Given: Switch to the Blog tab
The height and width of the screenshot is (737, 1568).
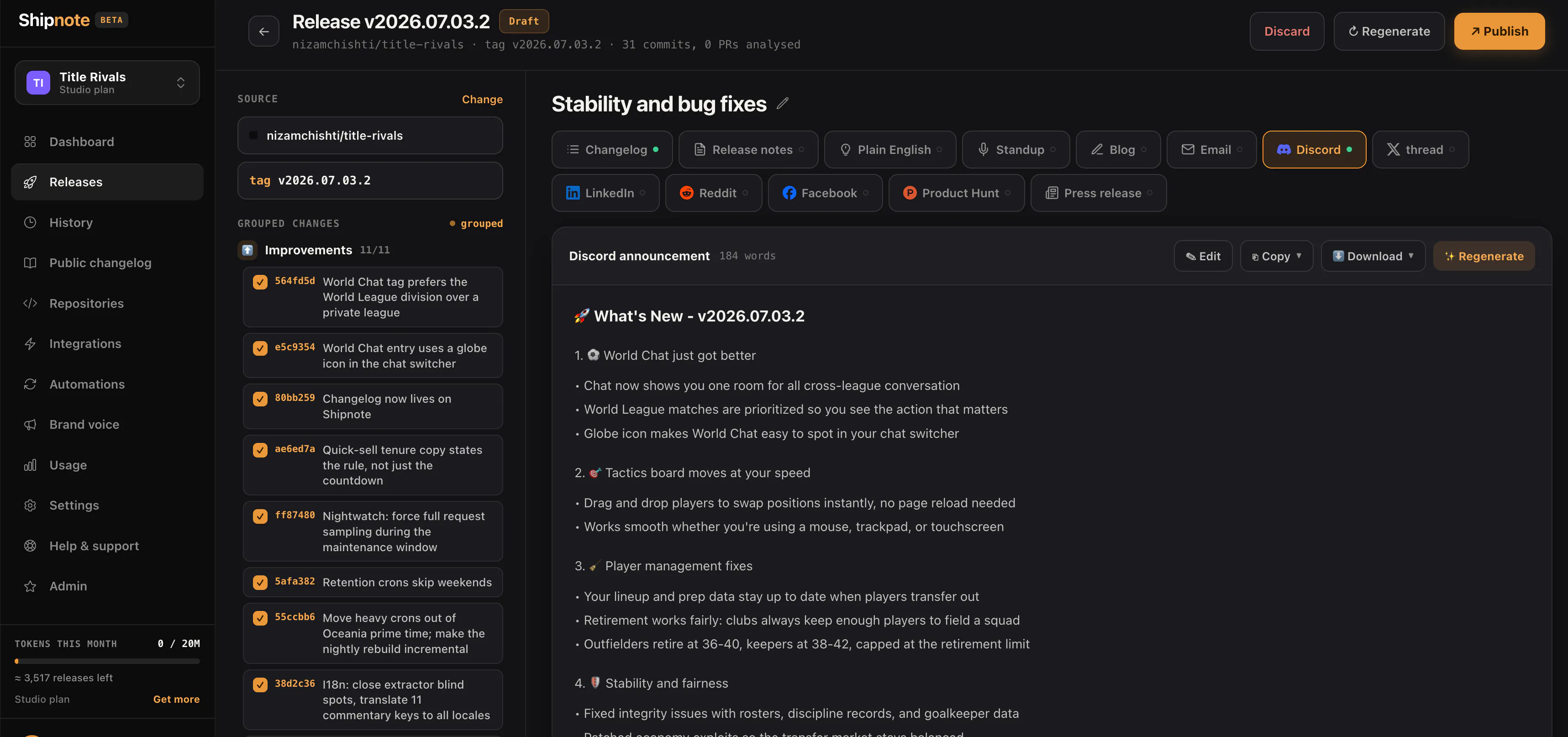Looking at the screenshot, I should click(1118, 150).
